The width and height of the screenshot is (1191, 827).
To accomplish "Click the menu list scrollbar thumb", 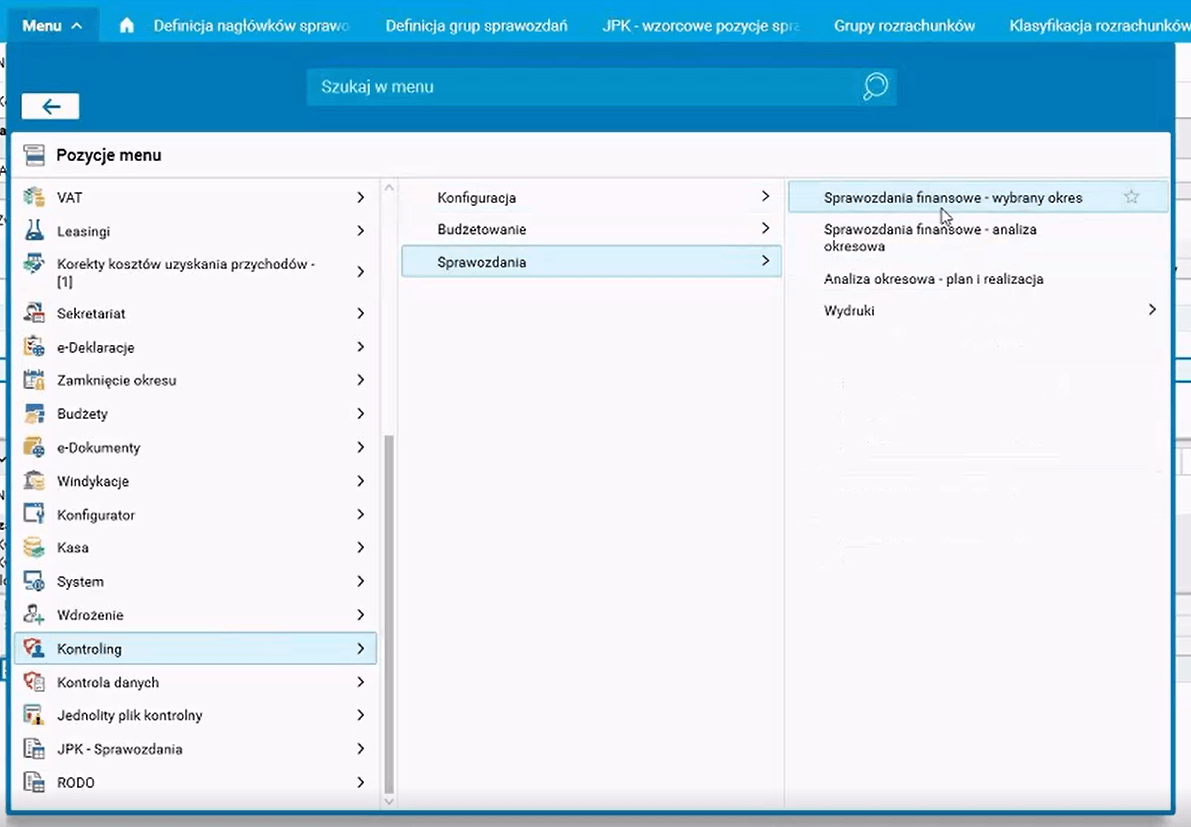I will point(389,614).
